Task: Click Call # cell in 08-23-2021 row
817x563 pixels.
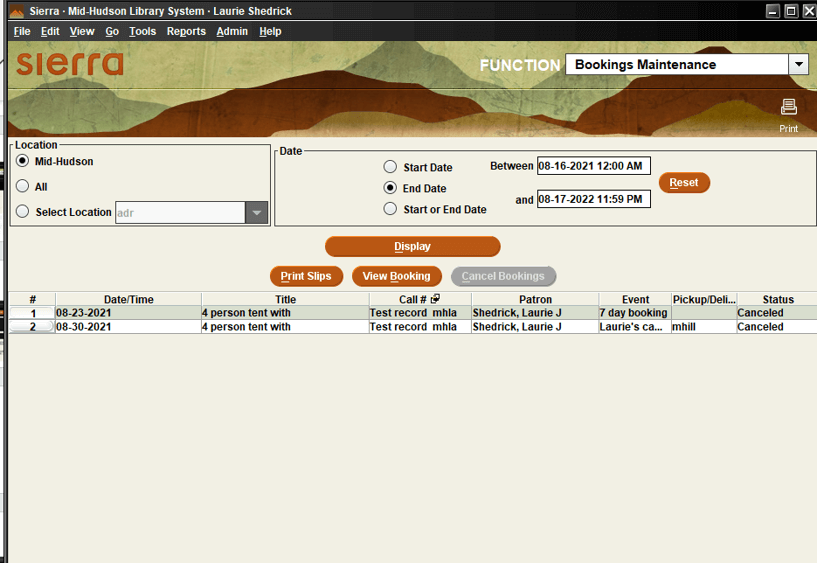Action: (420, 312)
